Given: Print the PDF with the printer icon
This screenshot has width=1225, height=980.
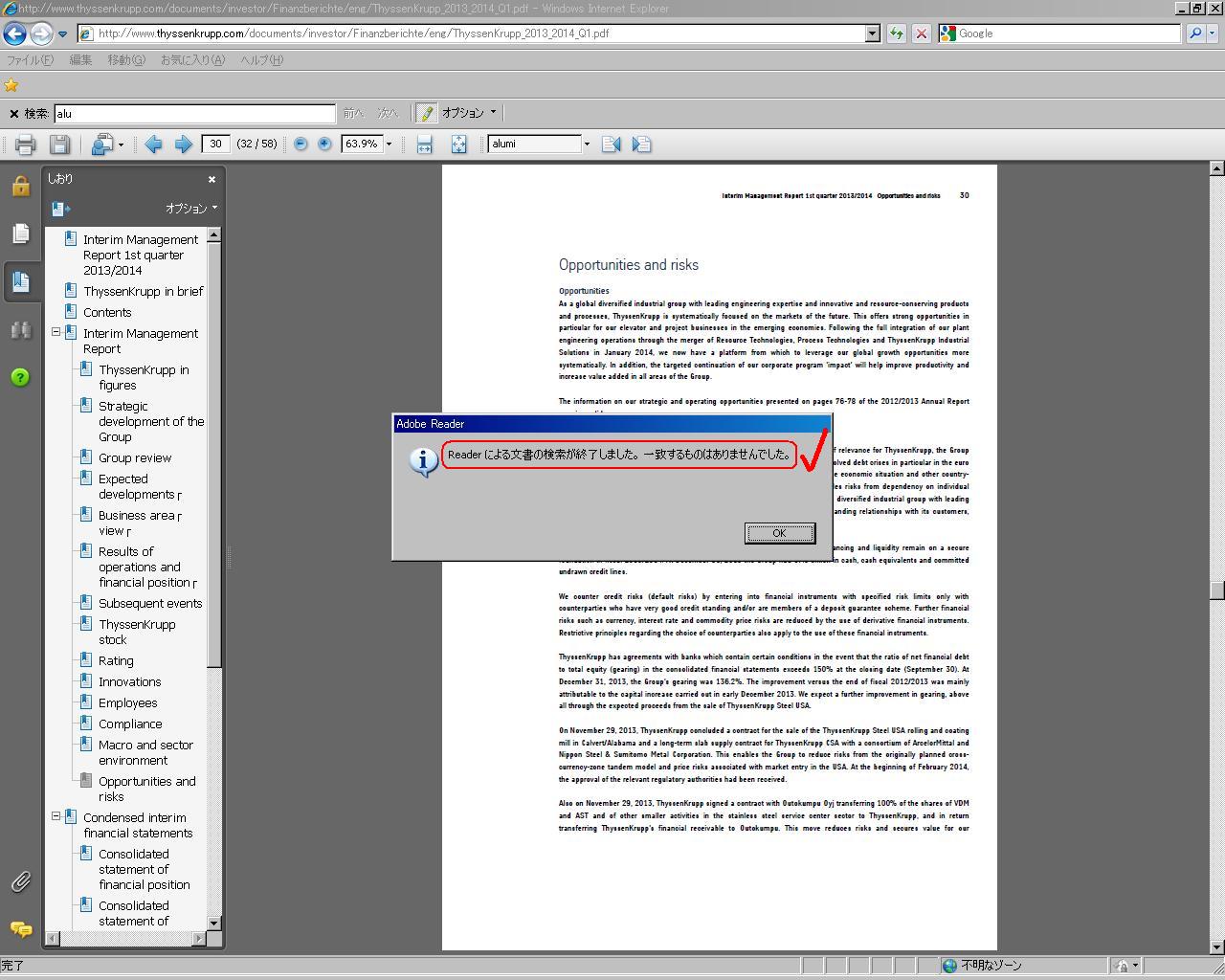Looking at the screenshot, I should pyautogui.click(x=25, y=145).
